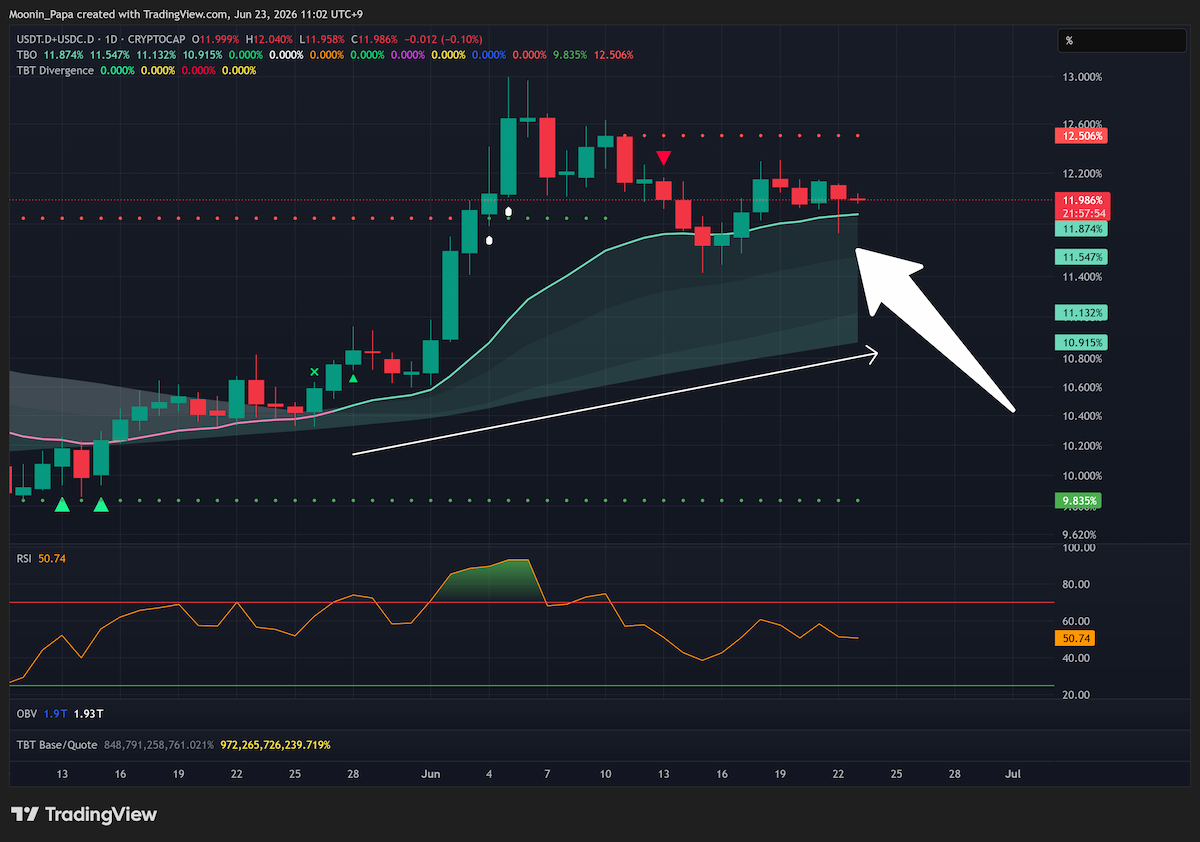
Task: Click the TradingView logo
Action: pos(84,815)
